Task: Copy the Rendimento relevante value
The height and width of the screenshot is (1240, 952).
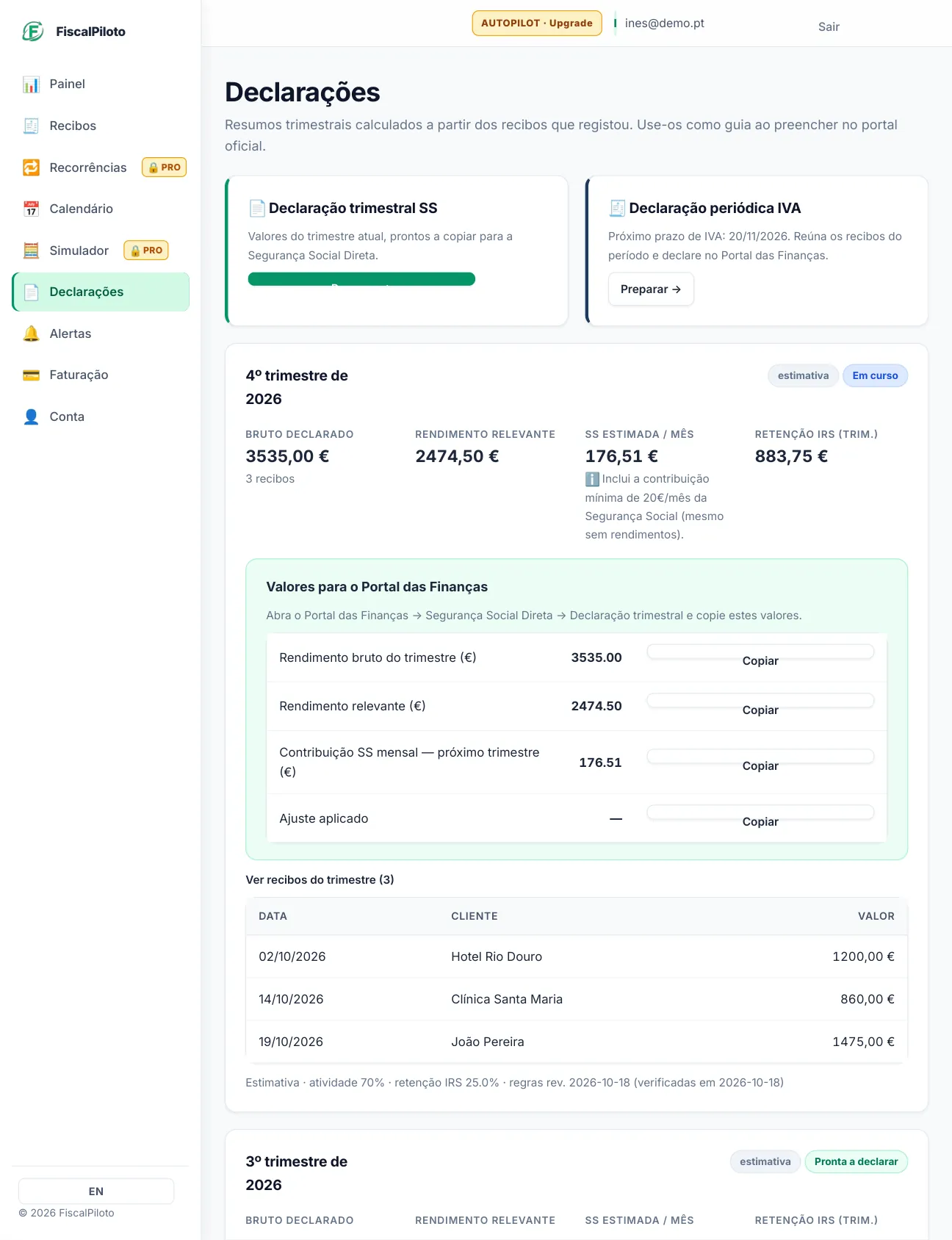Action: click(x=760, y=701)
